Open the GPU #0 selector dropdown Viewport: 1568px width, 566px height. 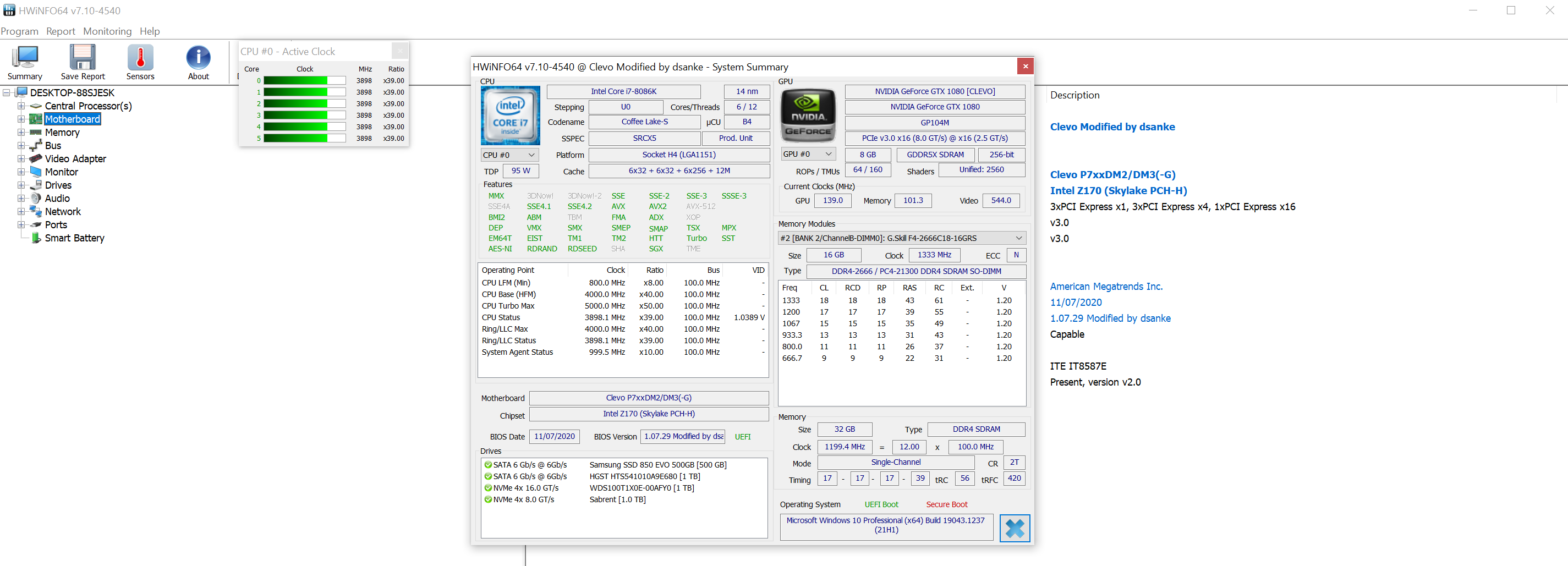click(x=808, y=155)
